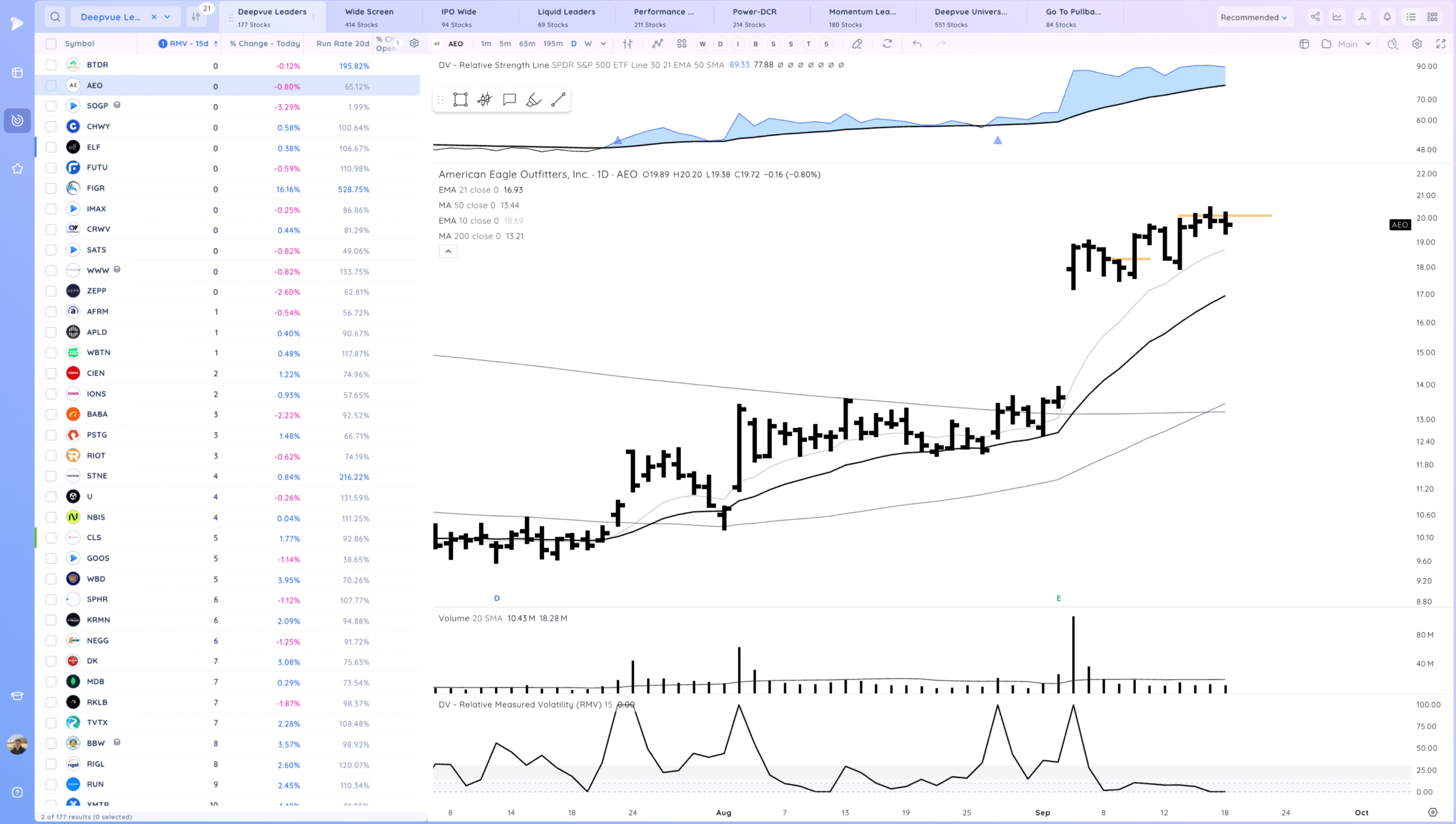This screenshot has width=1456, height=824.
Task: Open the four-circle templates grid icon
Action: 682,44
